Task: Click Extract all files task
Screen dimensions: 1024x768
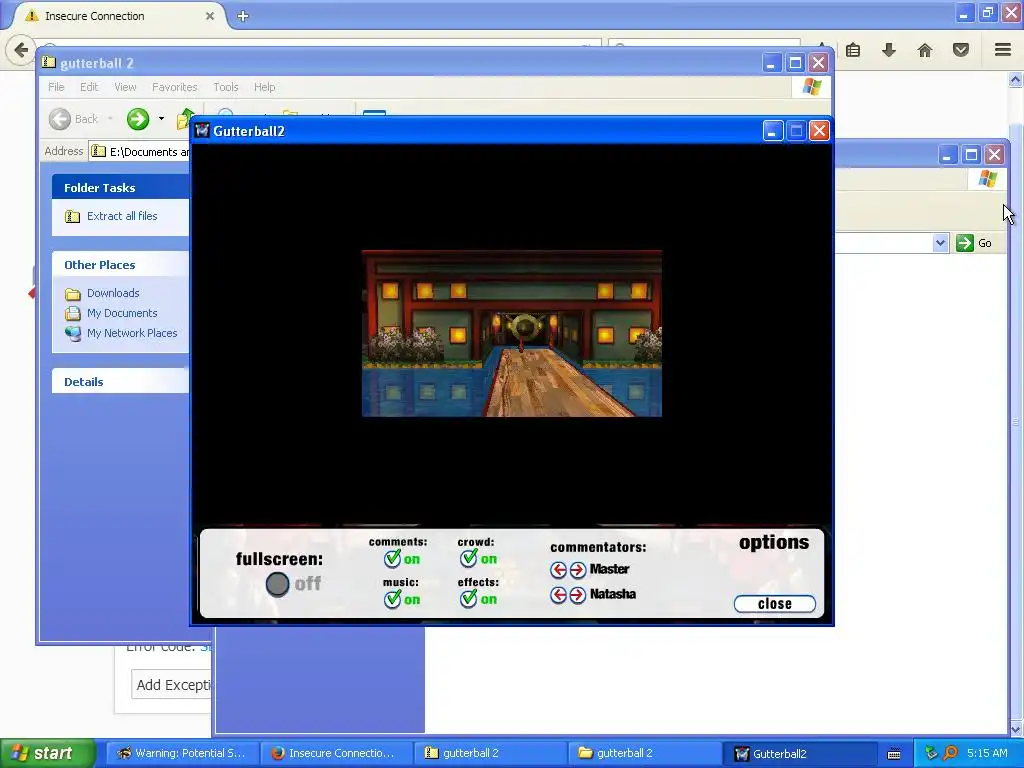Action: (x=122, y=216)
